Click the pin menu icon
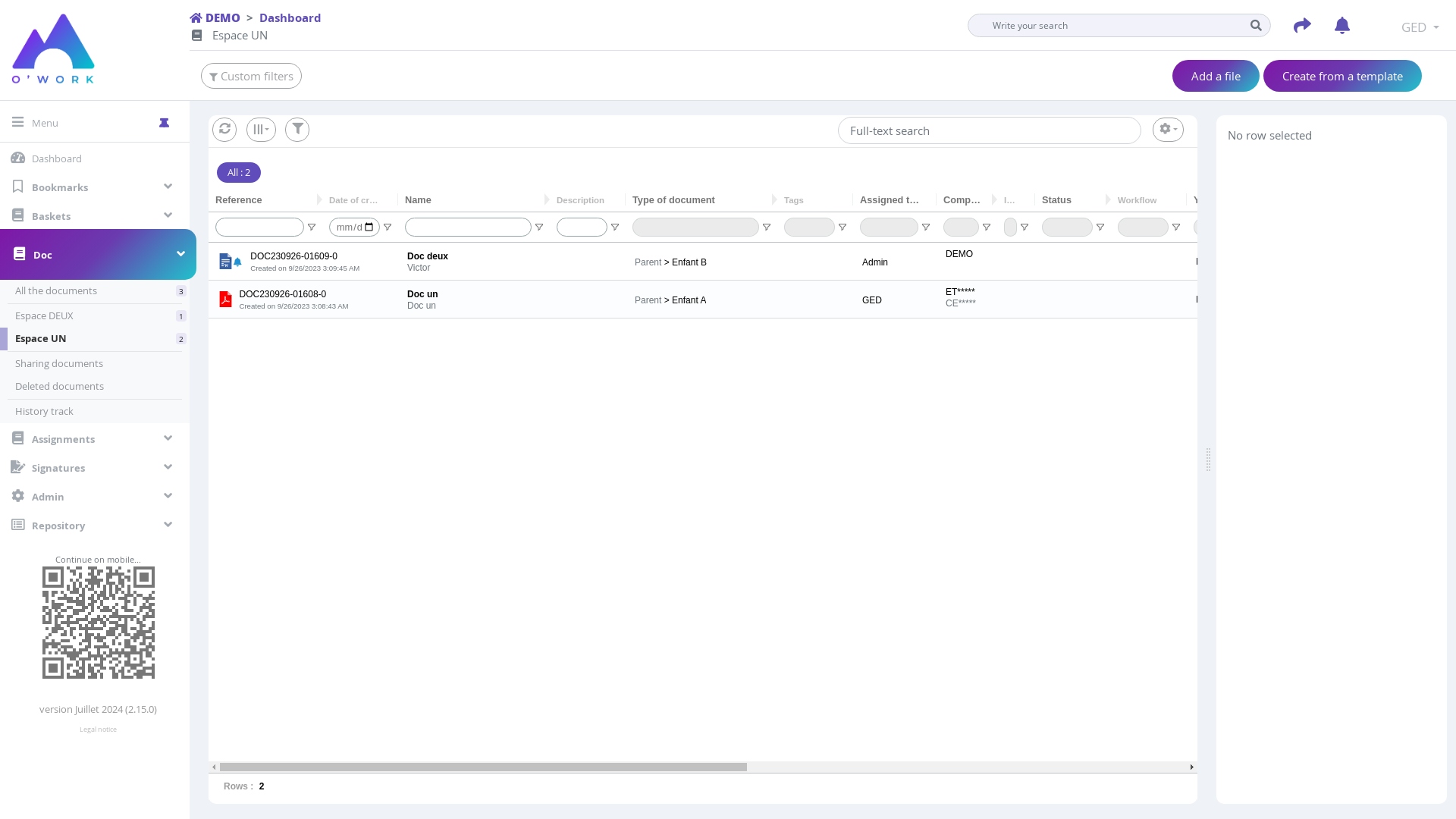Image resolution: width=1456 pixels, height=819 pixels. (164, 123)
